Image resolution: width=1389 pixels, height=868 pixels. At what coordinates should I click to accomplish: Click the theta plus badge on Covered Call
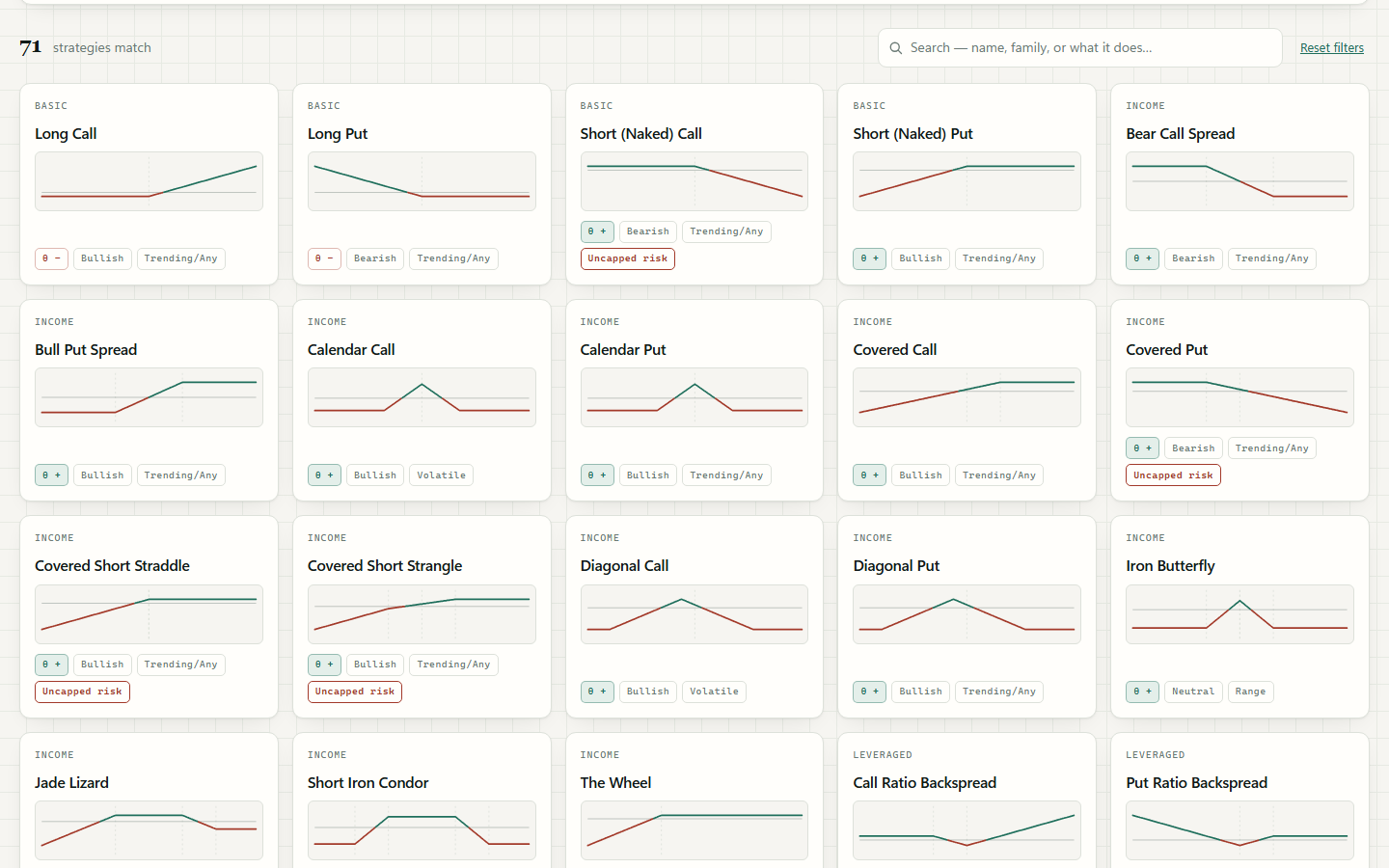point(869,475)
